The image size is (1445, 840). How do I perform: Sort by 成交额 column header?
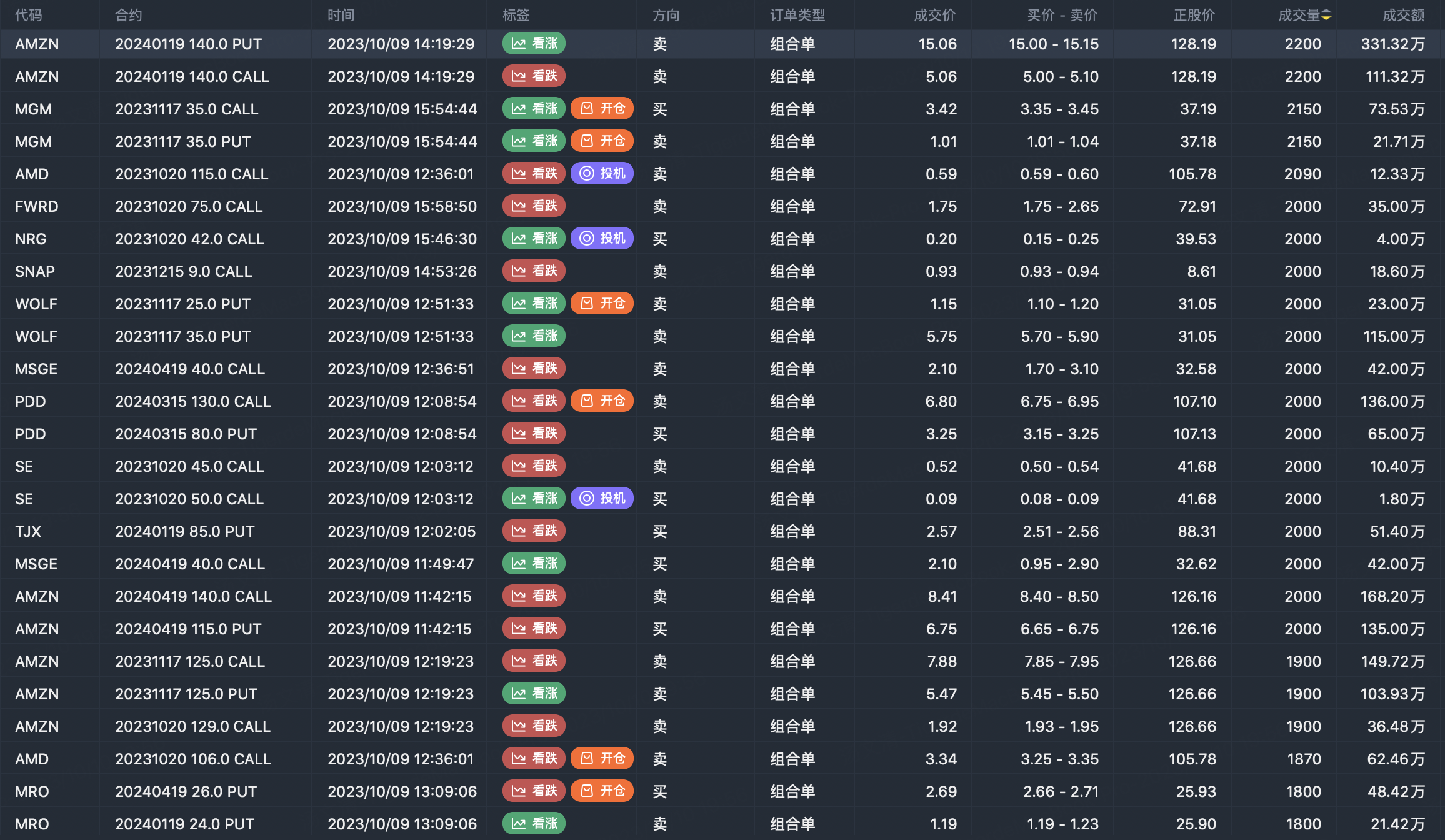[x=1402, y=15]
